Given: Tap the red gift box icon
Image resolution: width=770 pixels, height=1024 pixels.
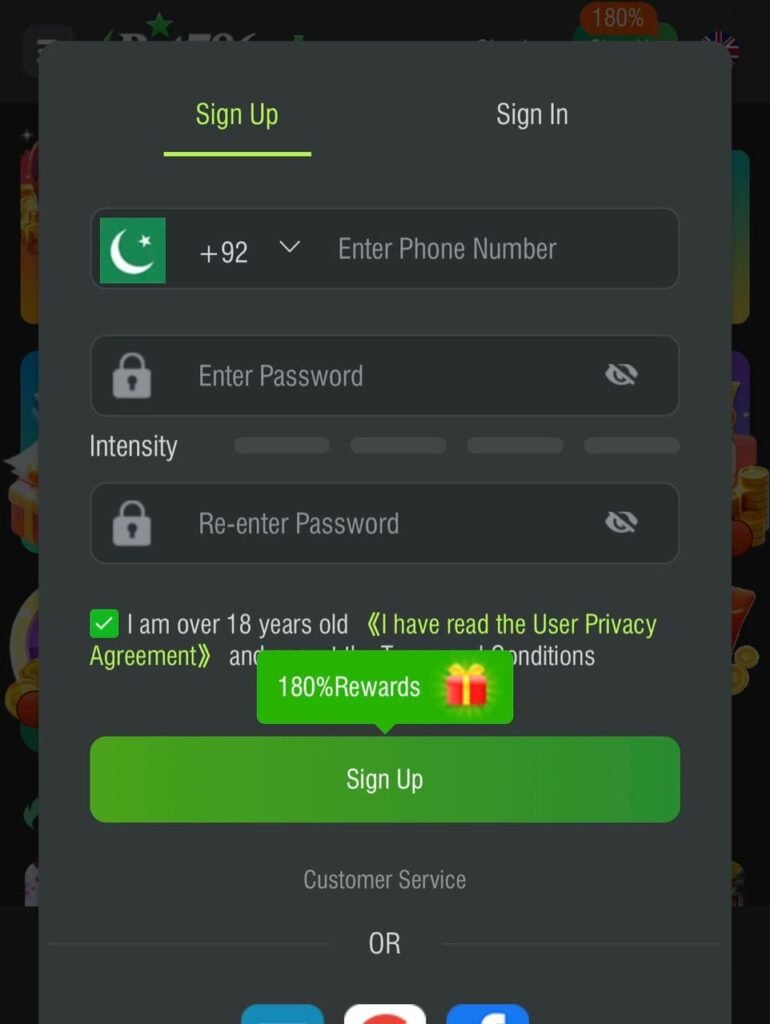Looking at the screenshot, I should tap(466, 684).
